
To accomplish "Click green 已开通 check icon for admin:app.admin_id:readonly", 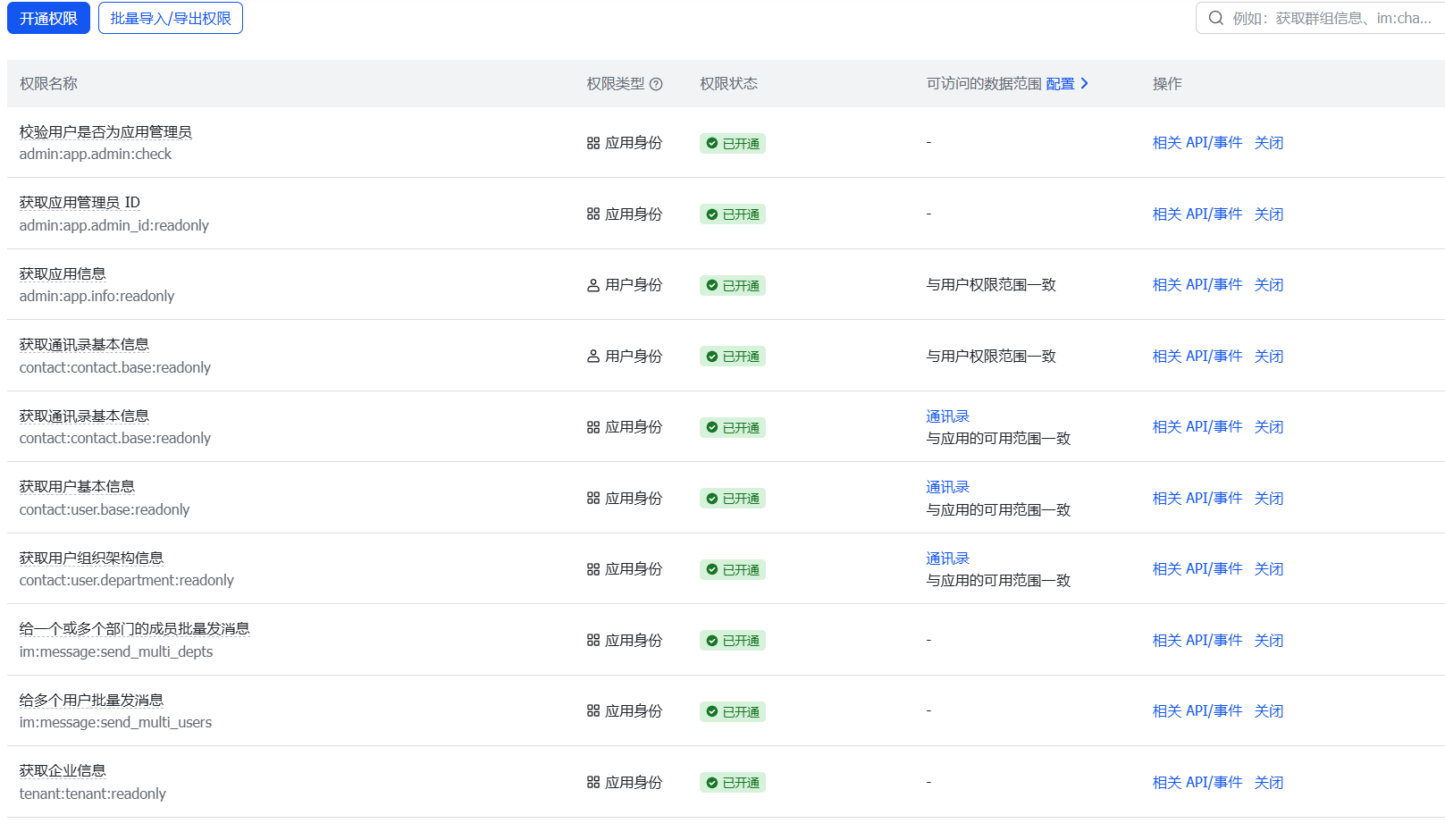I will [712, 214].
